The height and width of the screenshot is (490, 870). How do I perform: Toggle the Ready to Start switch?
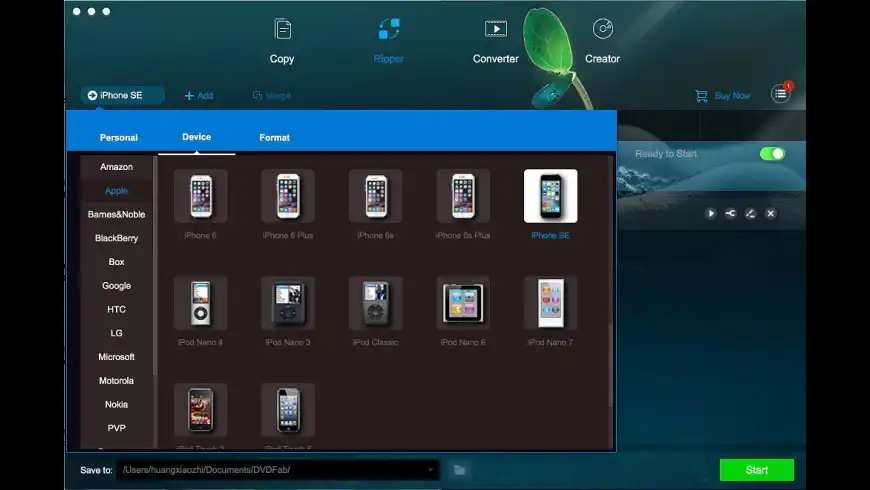pyautogui.click(x=772, y=154)
